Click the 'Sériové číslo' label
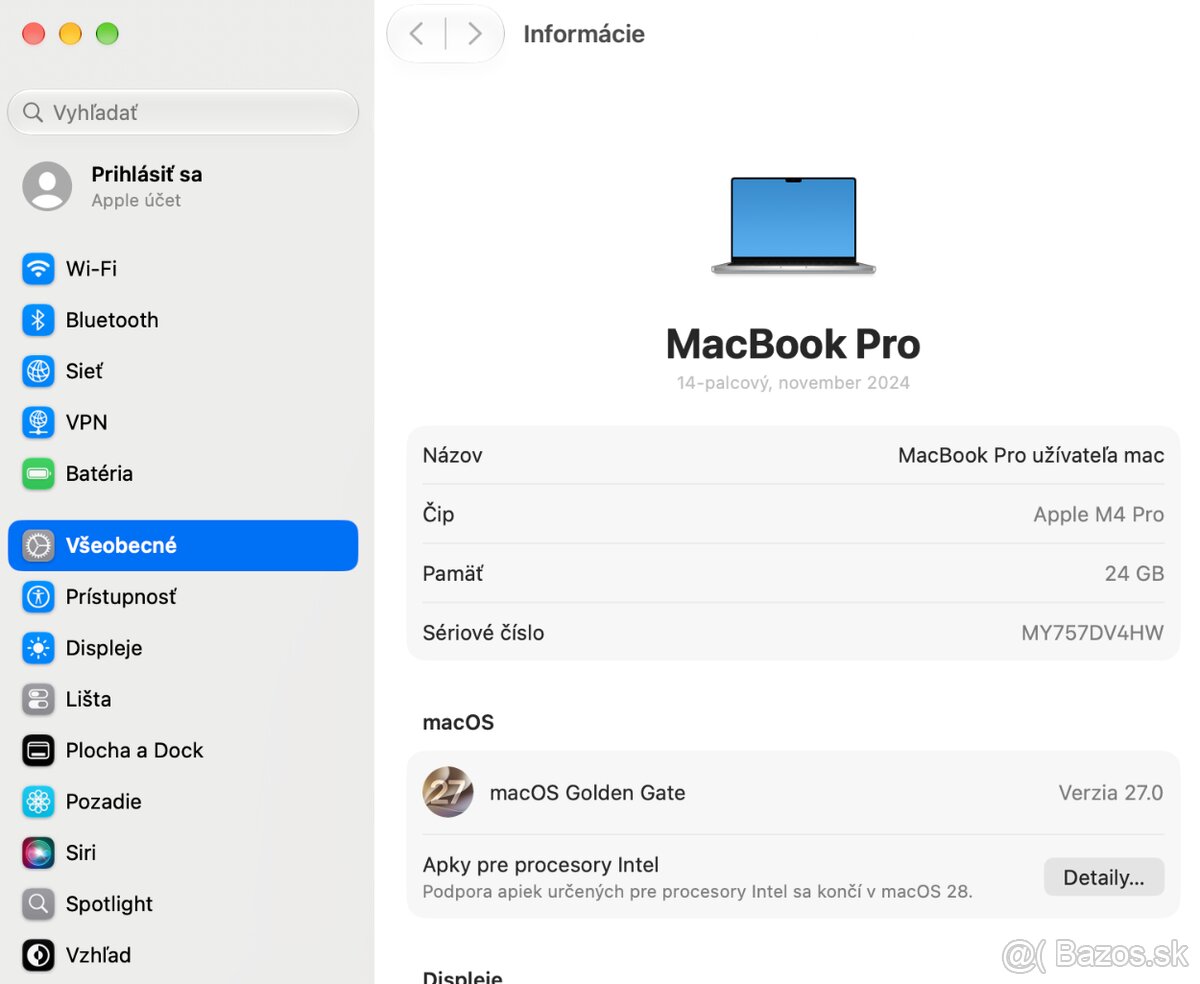 [x=483, y=632]
